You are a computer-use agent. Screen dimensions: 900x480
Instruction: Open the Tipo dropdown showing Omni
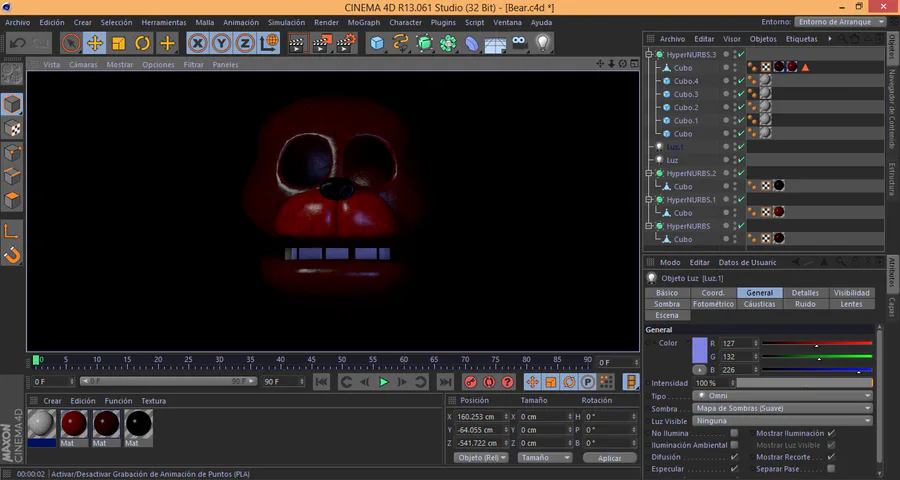[782, 396]
